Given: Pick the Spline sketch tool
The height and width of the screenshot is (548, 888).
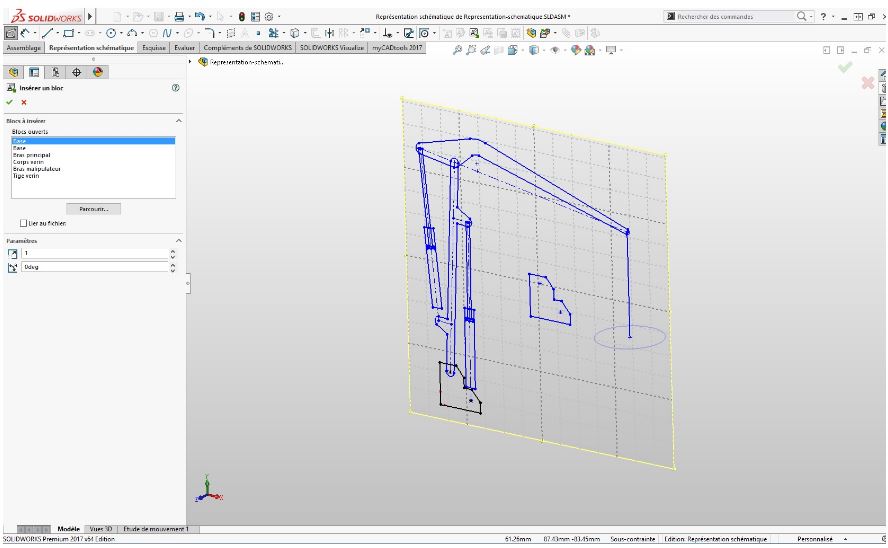Looking at the screenshot, I should tap(168, 33).
